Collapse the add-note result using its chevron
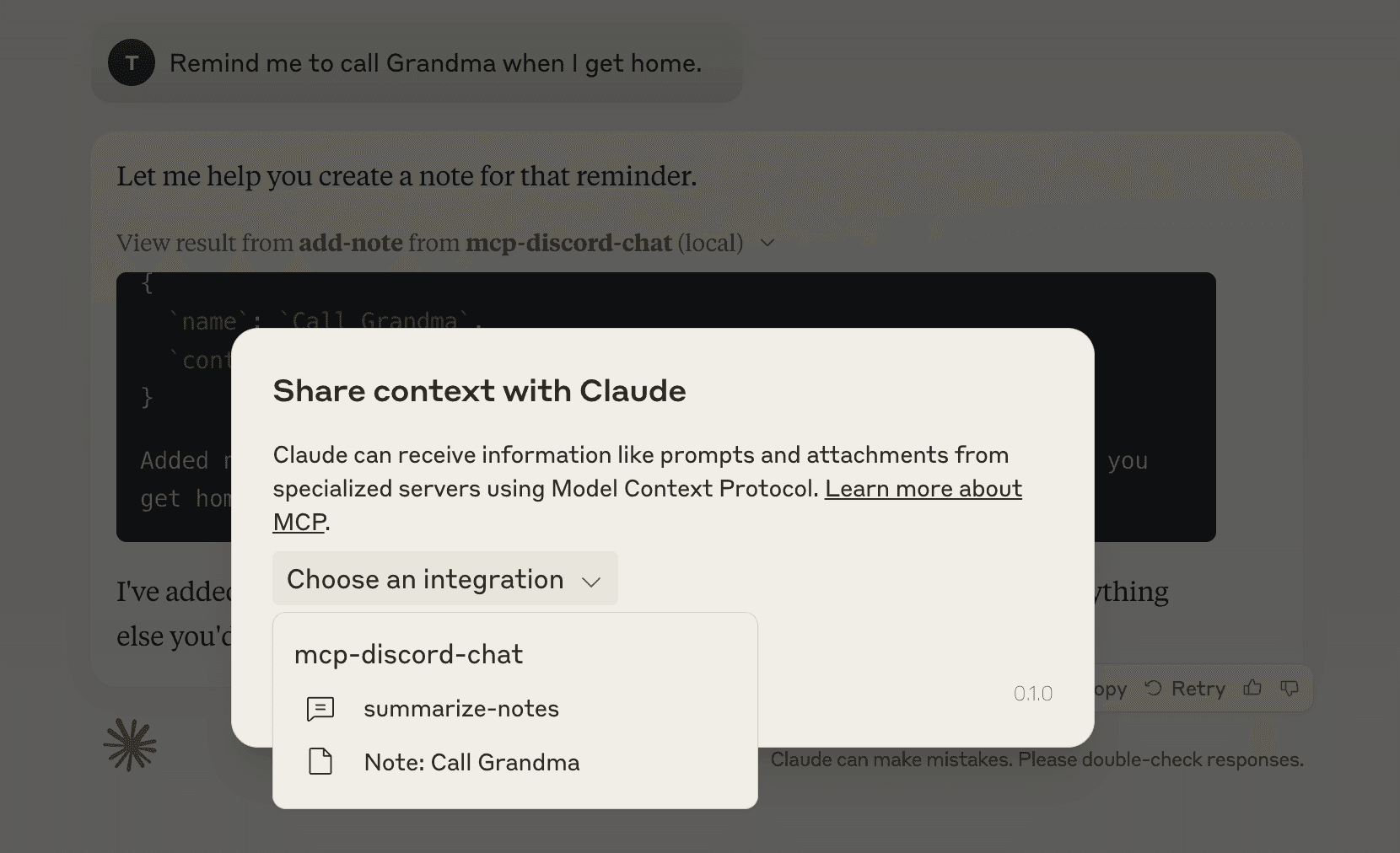 pyautogui.click(x=768, y=243)
